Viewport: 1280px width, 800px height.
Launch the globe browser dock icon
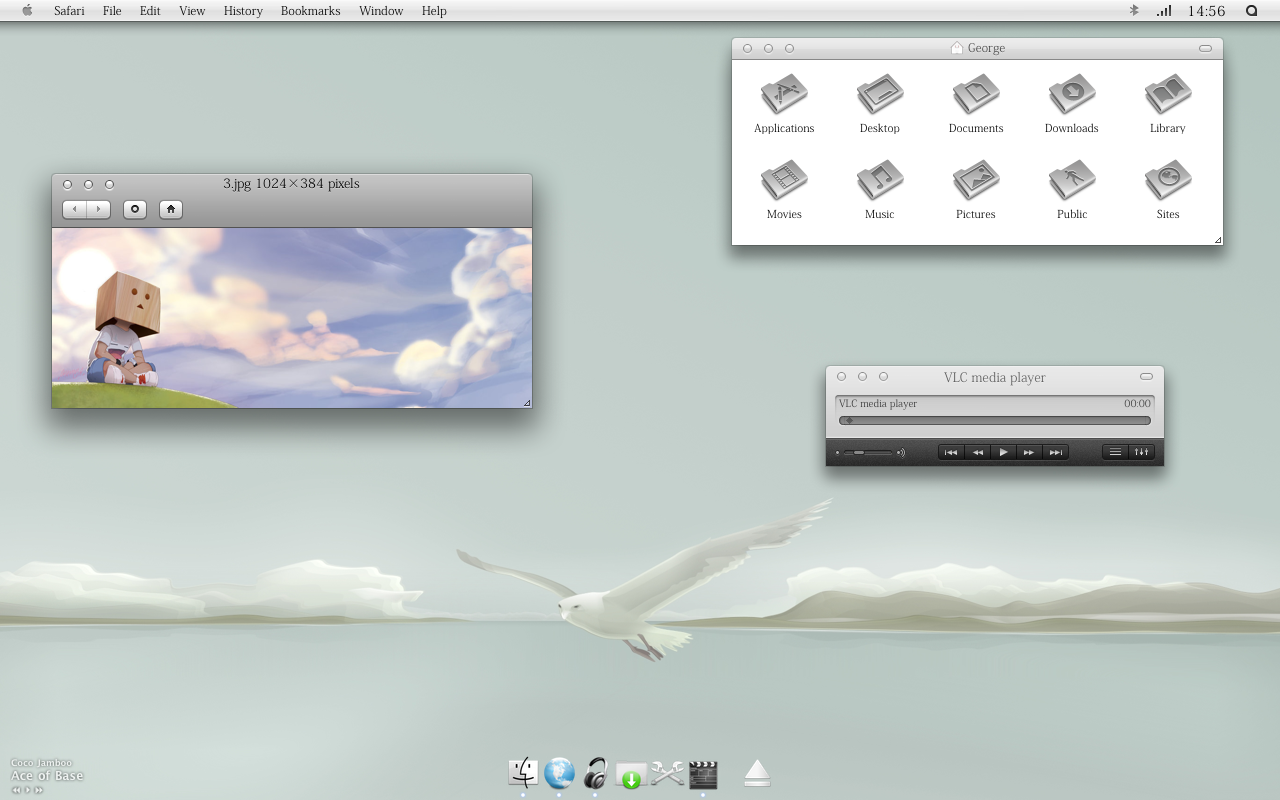[x=559, y=773]
